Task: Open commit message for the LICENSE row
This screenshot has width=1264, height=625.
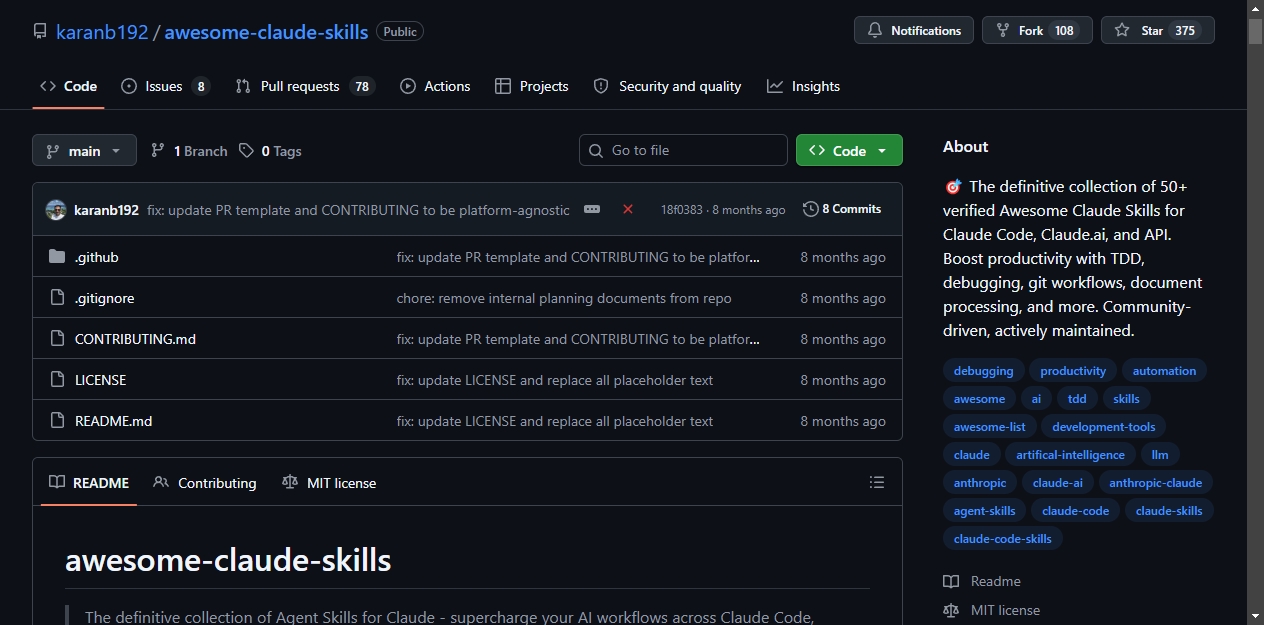Action: 555,380
